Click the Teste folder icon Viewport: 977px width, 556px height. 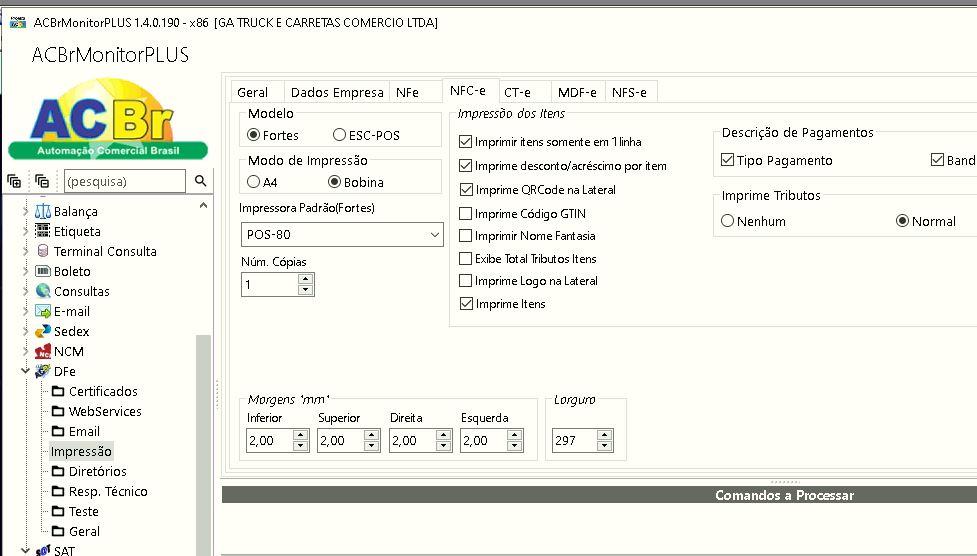[58, 511]
